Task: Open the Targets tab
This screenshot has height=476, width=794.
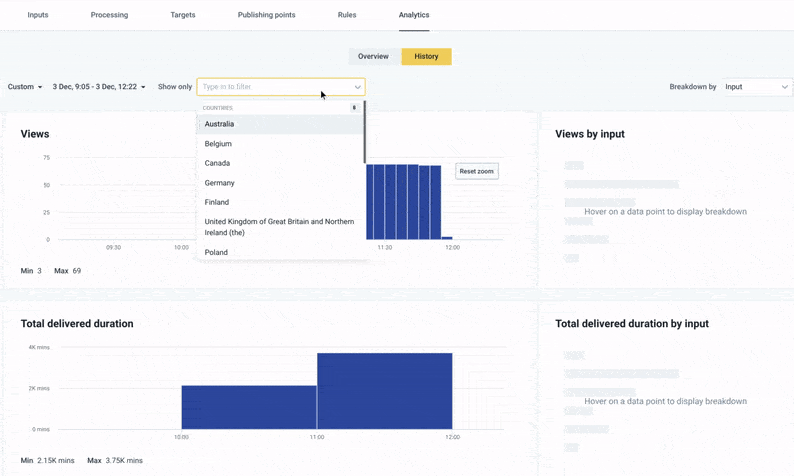Action: tap(183, 15)
